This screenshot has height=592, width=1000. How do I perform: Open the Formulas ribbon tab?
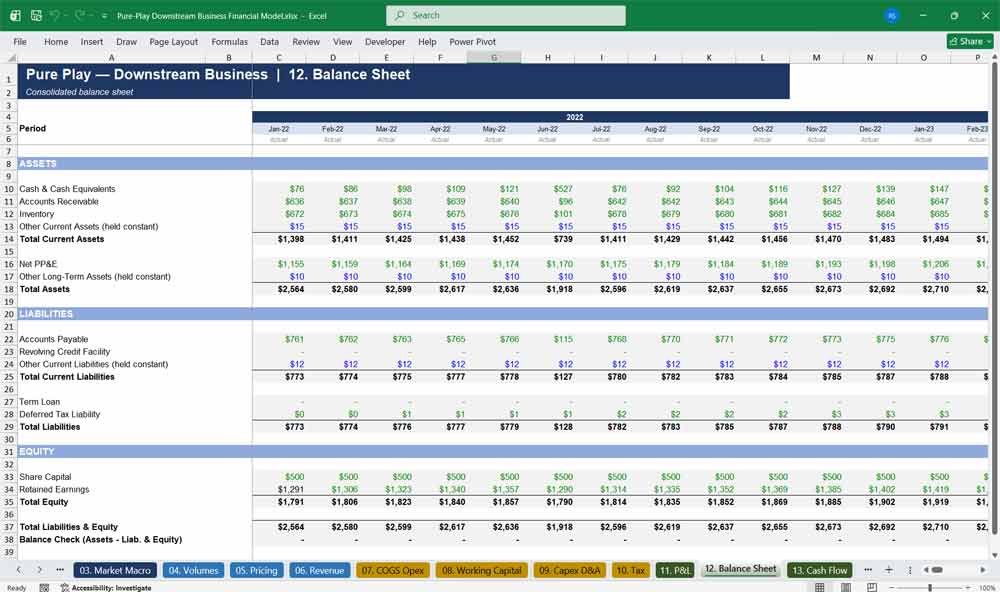(230, 41)
